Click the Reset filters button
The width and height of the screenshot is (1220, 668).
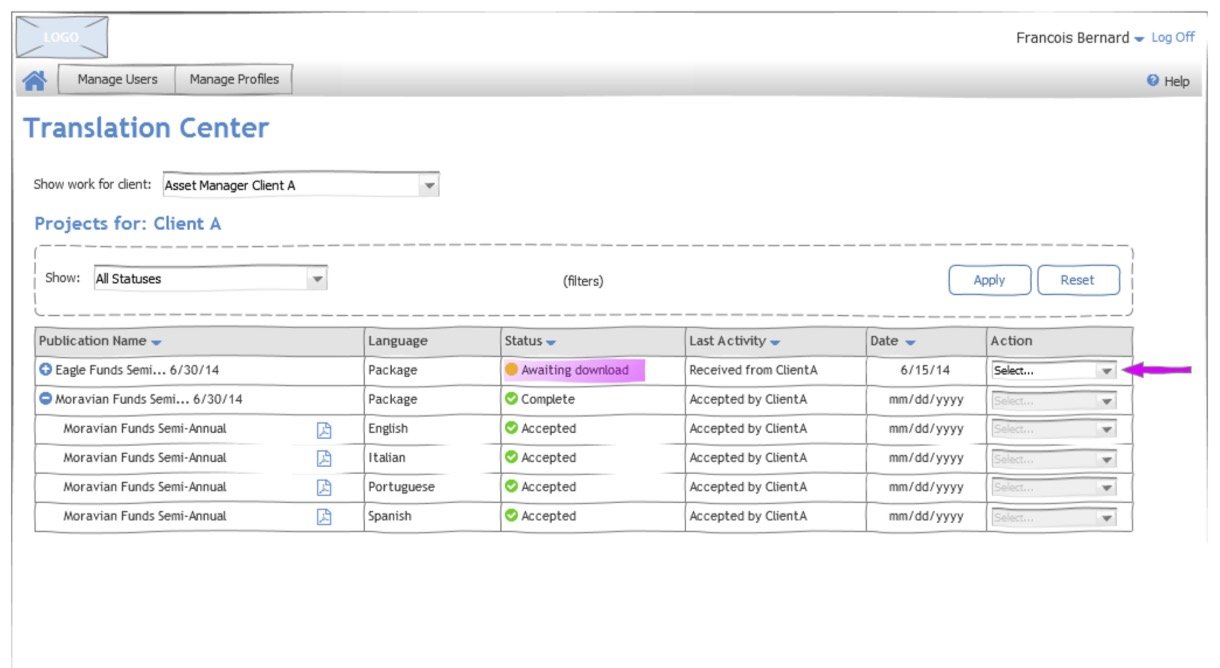tap(1077, 280)
